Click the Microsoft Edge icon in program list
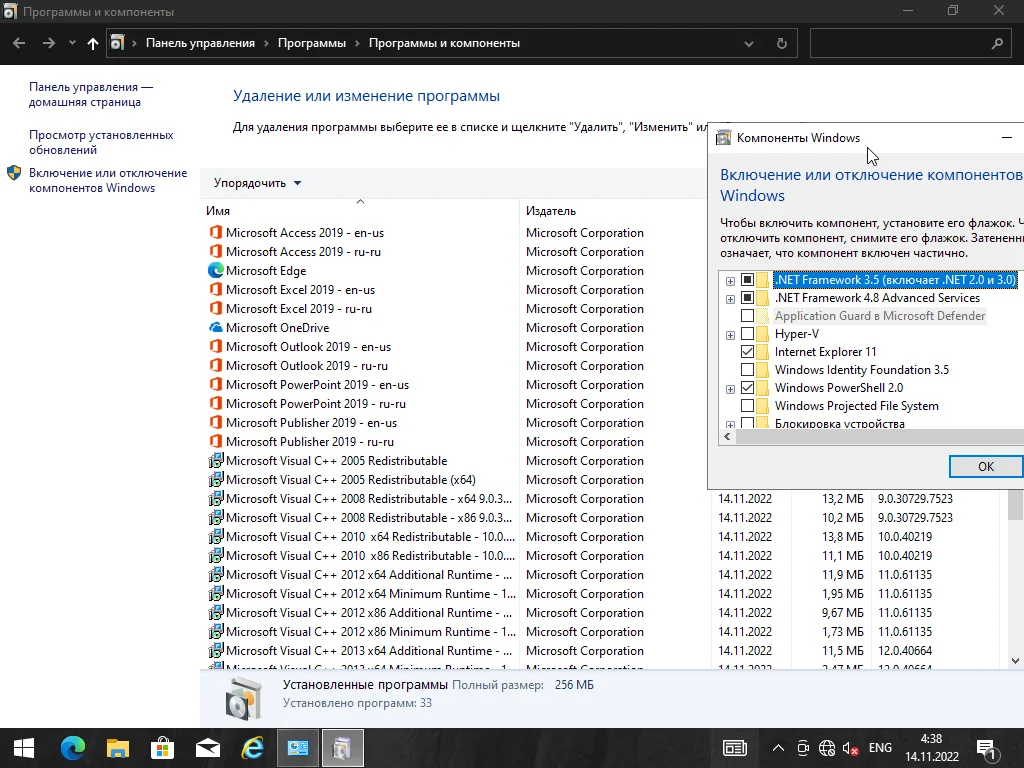This screenshot has height=768, width=1024. [215, 271]
